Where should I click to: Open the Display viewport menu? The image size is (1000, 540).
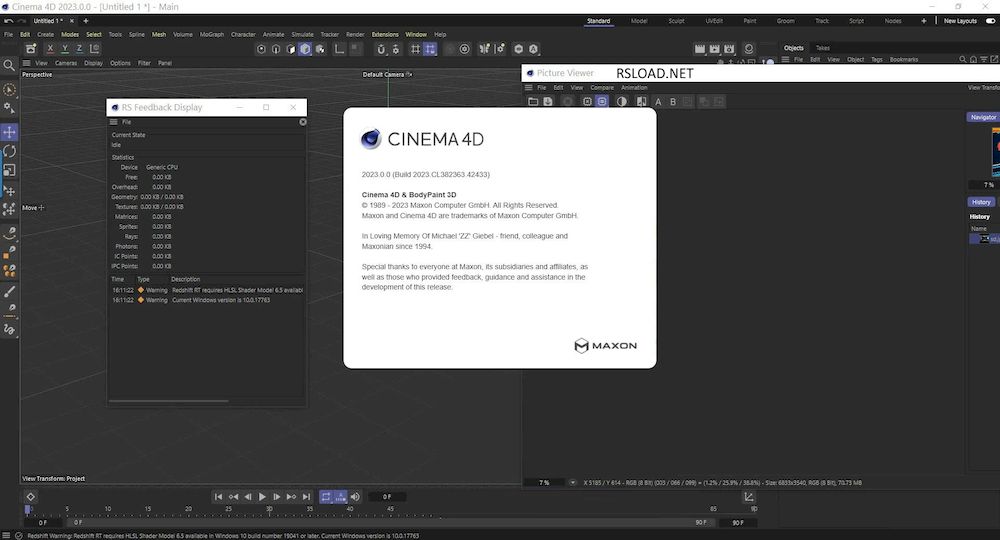click(x=93, y=63)
